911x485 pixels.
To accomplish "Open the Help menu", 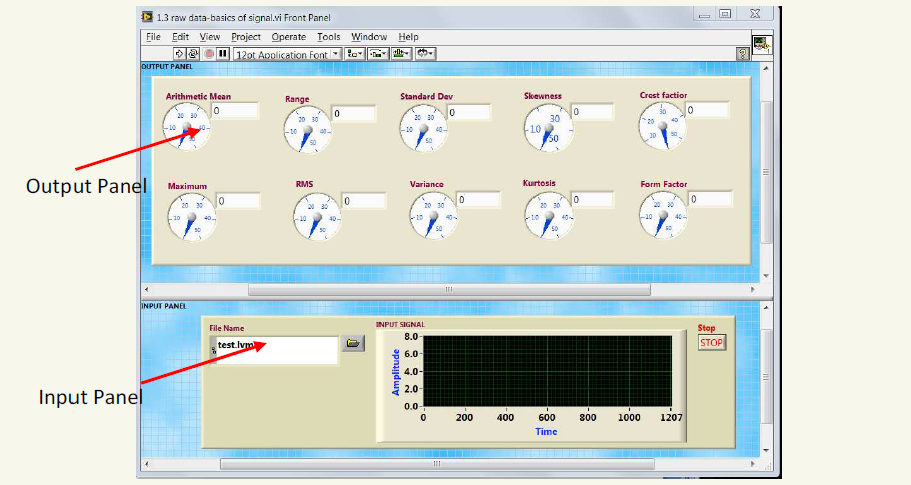I will click(408, 37).
